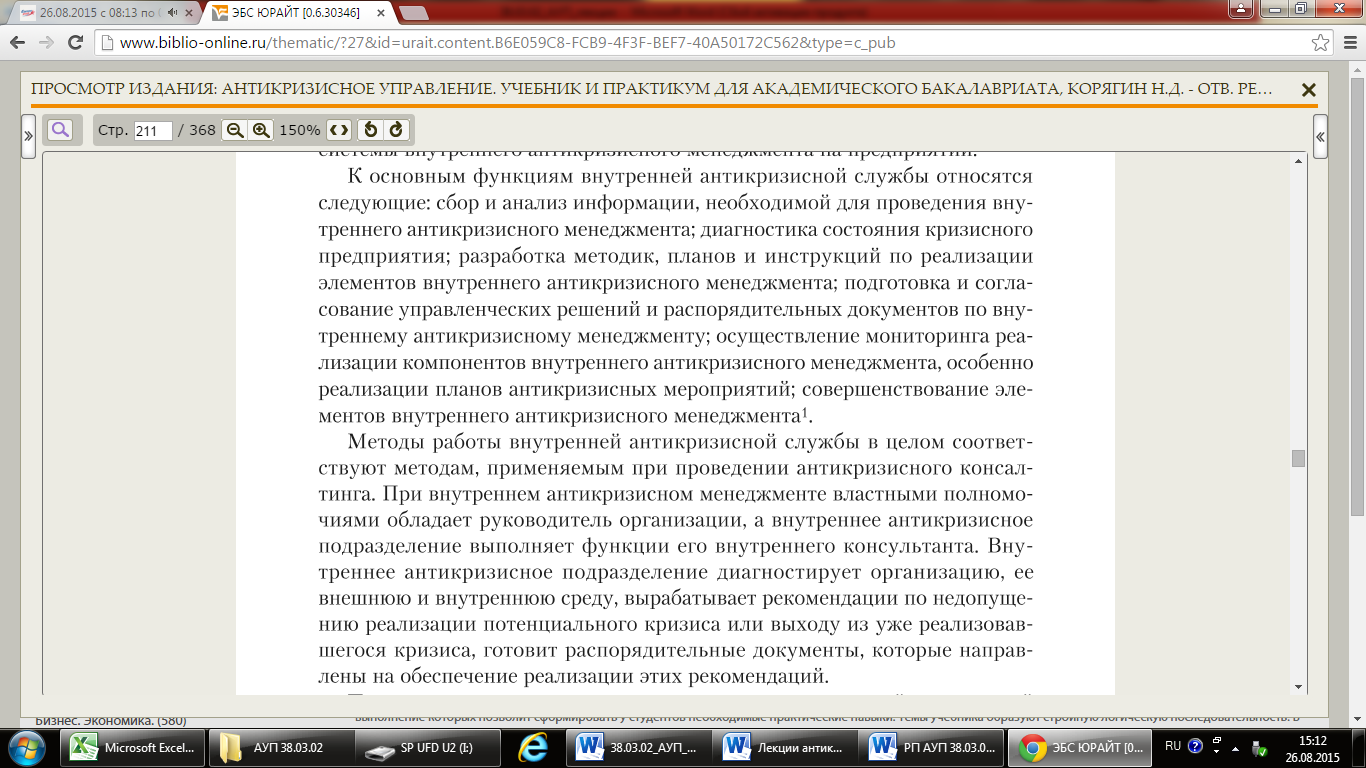Go back in browser history
This screenshot has width=1366, height=768.
pos(18,43)
